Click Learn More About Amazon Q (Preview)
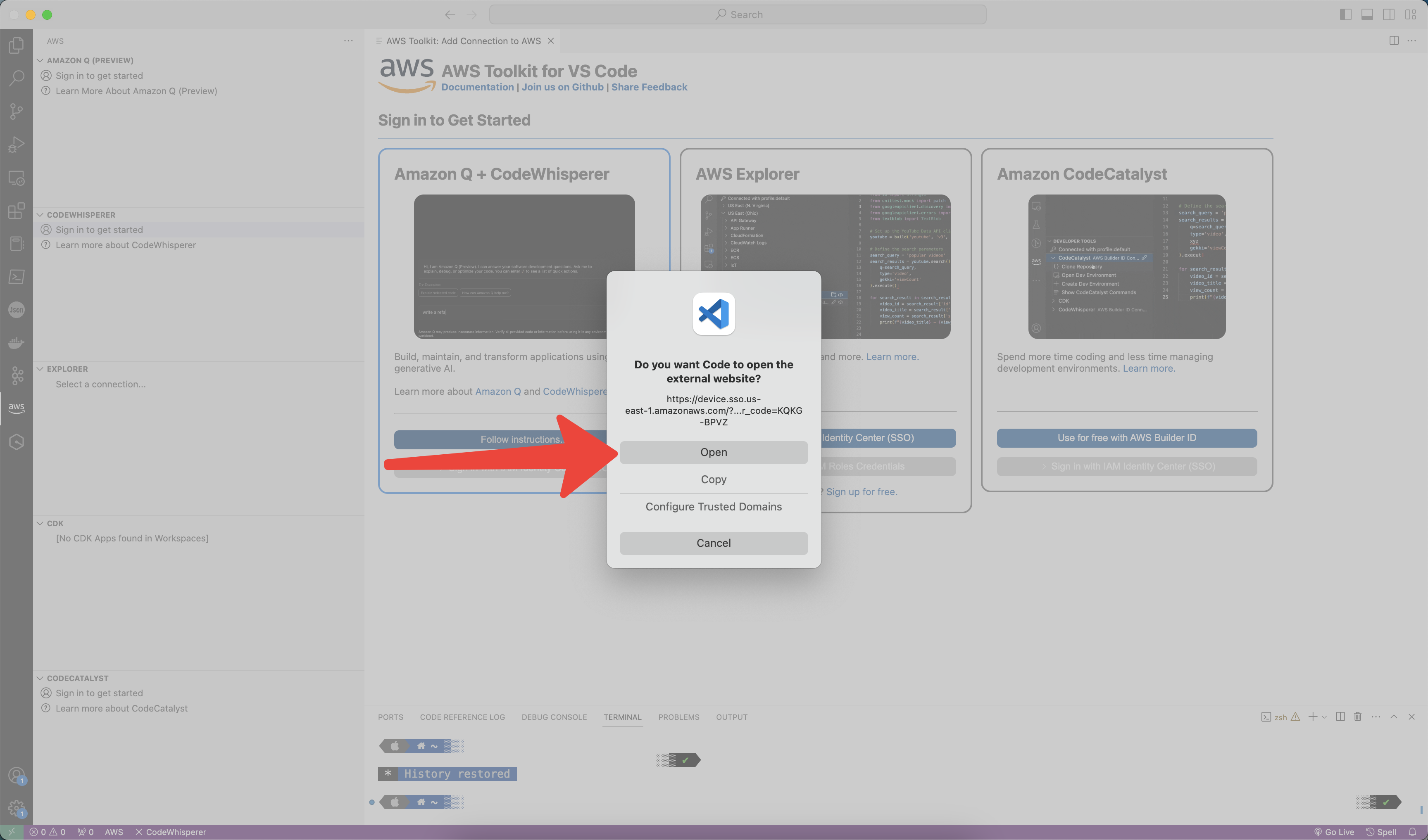 coord(136,90)
